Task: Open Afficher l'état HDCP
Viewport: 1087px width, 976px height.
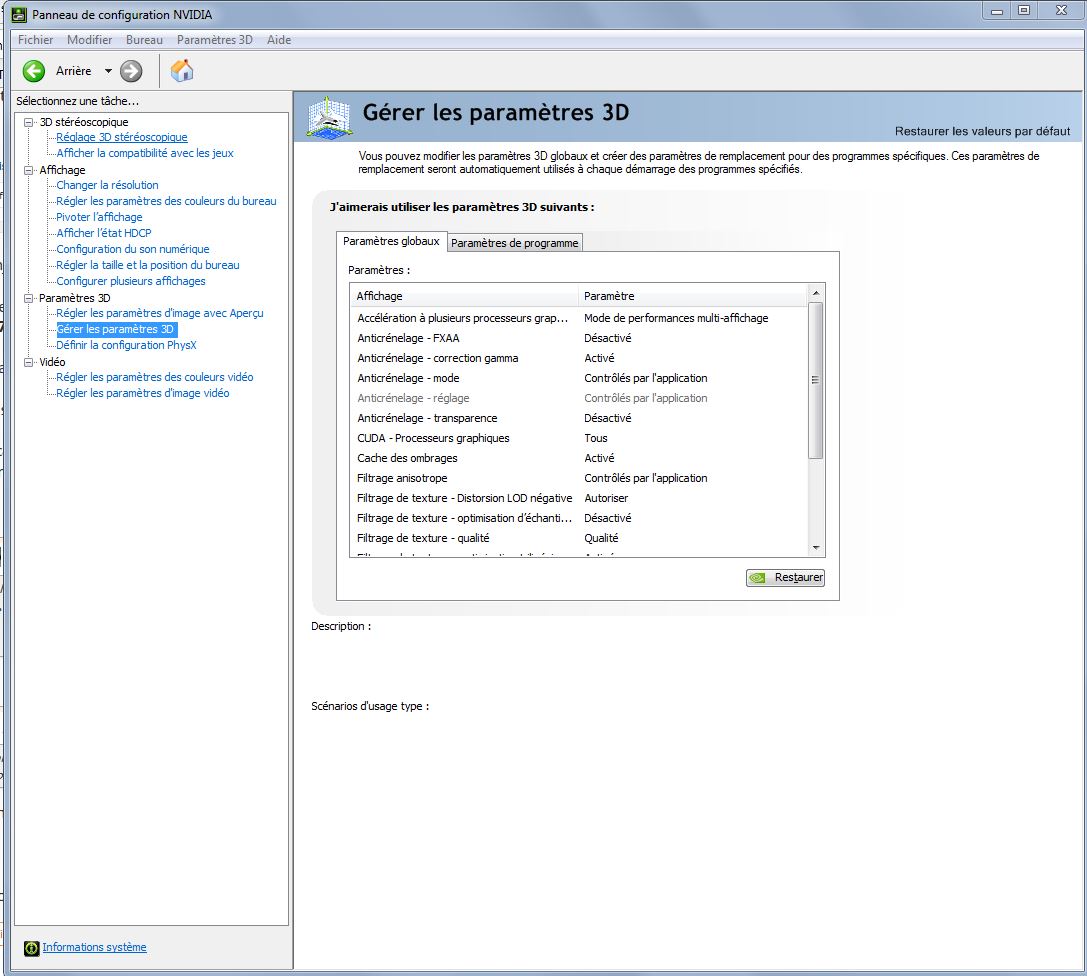Action: coord(104,233)
